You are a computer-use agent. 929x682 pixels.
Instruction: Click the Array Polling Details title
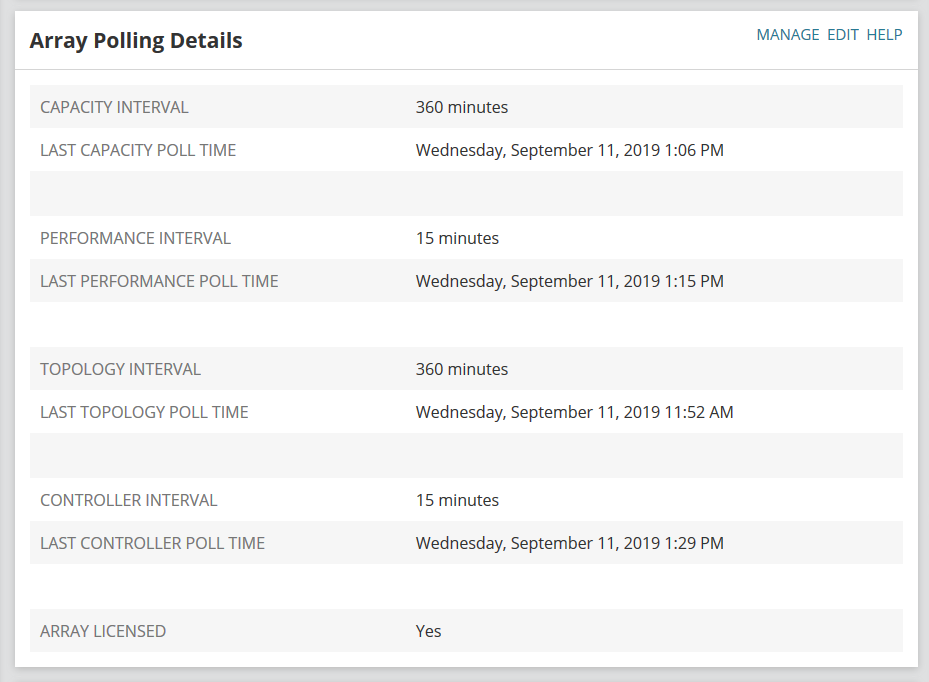click(x=136, y=41)
